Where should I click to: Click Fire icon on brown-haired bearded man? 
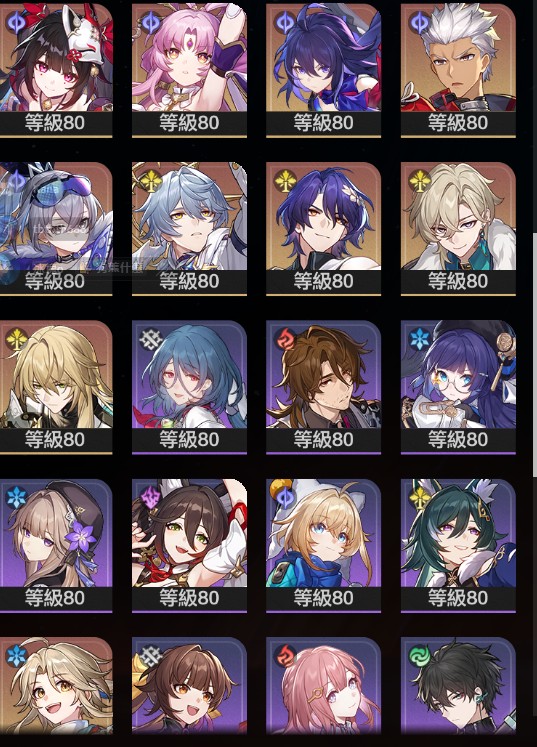tap(285, 339)
